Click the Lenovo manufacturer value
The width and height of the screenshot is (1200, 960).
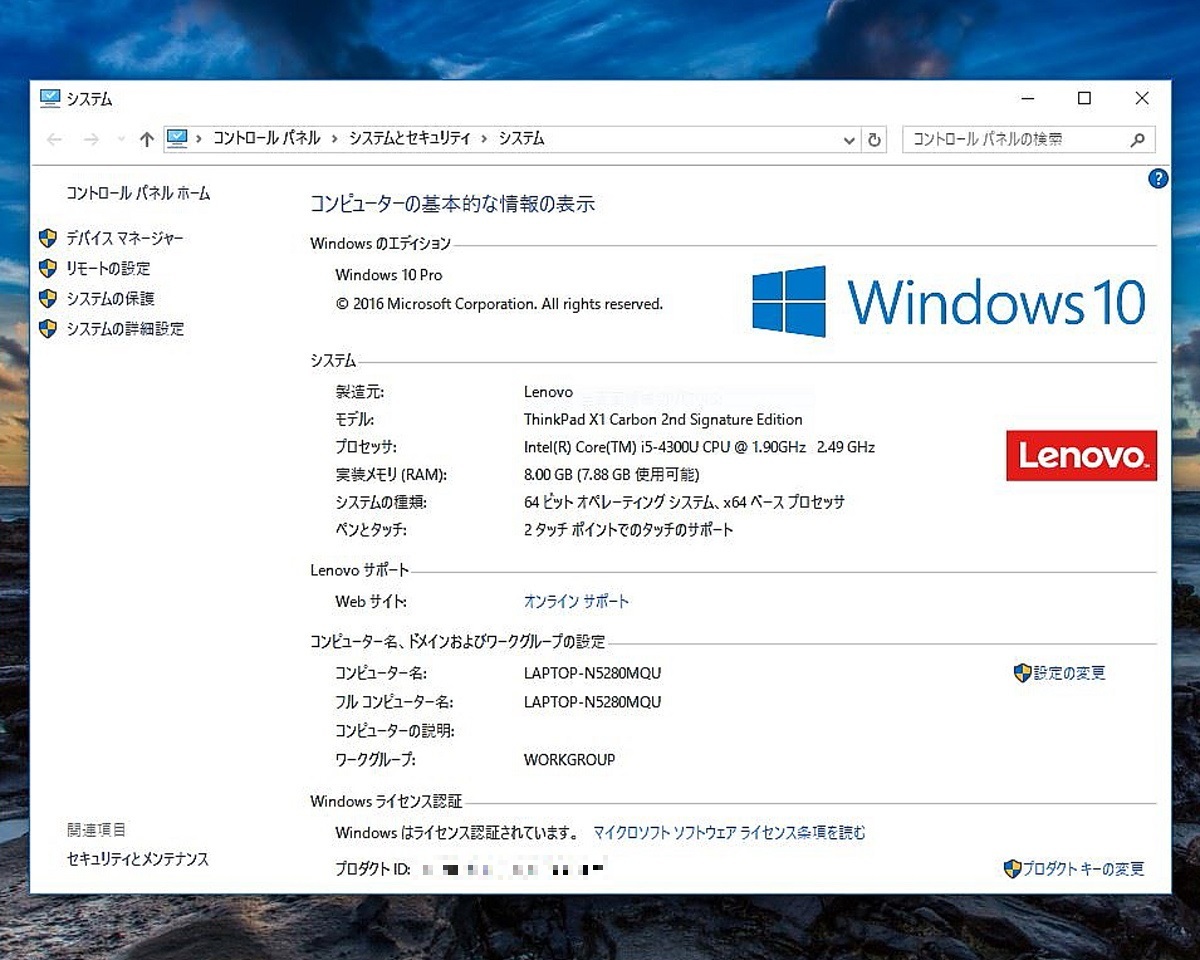[x=548, y=392]
